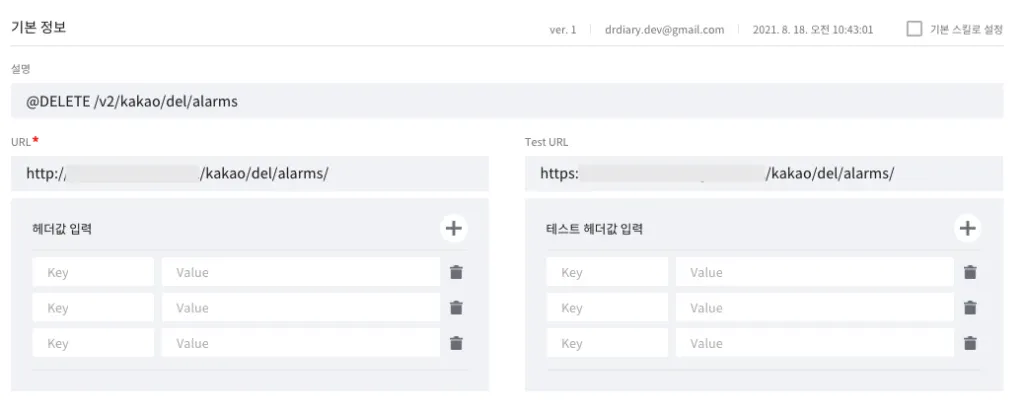Click the first test header Key field

click(607, 272)
